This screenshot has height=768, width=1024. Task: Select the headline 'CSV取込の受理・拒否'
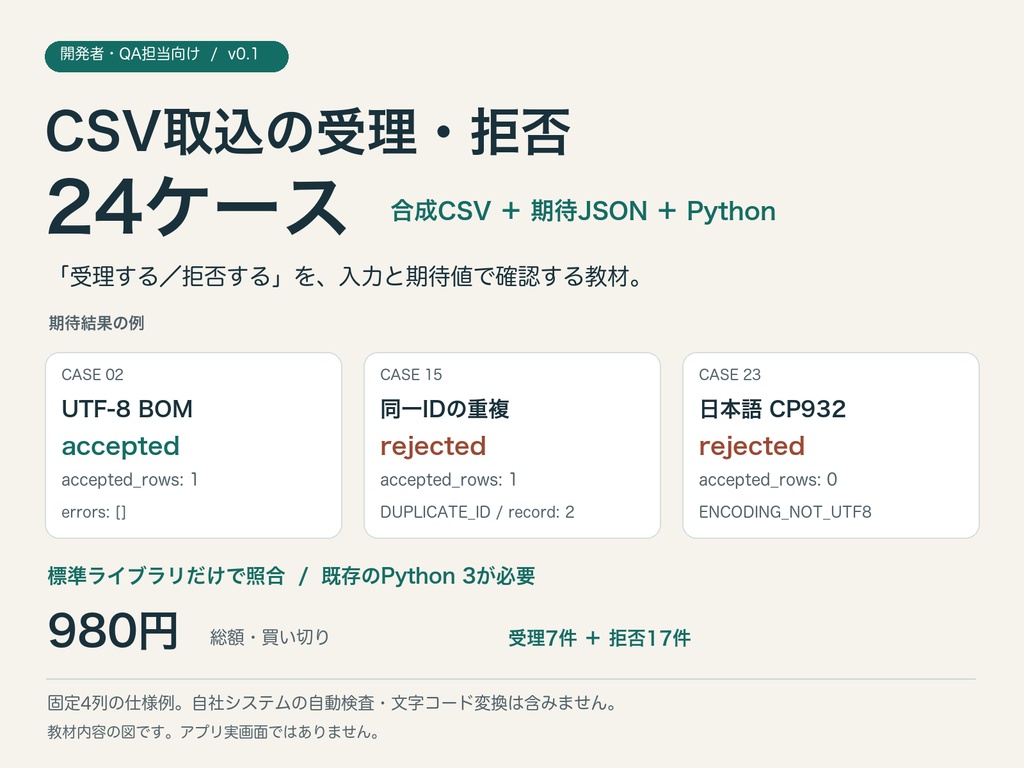(x=308, y=133)
